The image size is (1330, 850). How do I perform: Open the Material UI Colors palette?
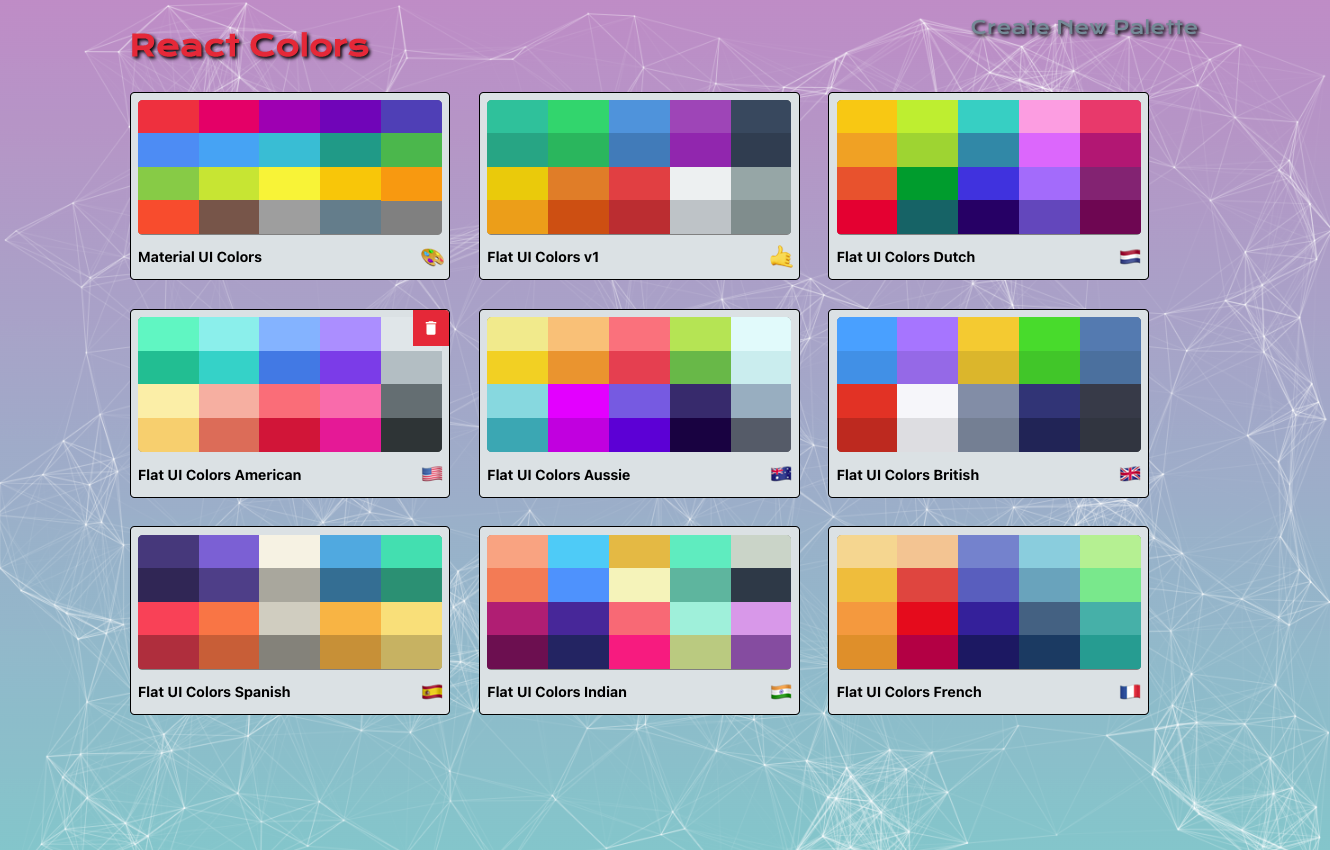[x=290, y=167]
